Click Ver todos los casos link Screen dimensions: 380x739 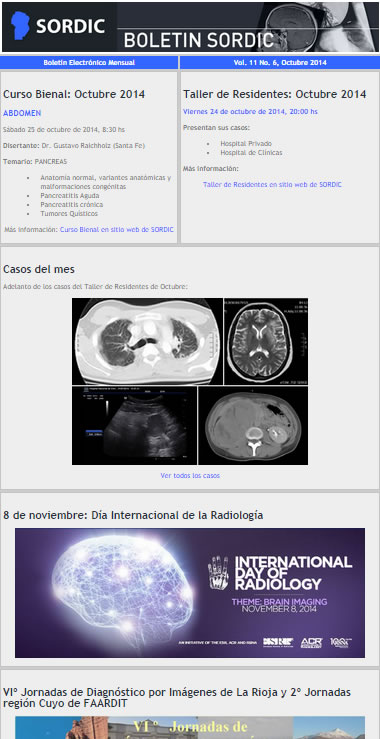(190, 476)
